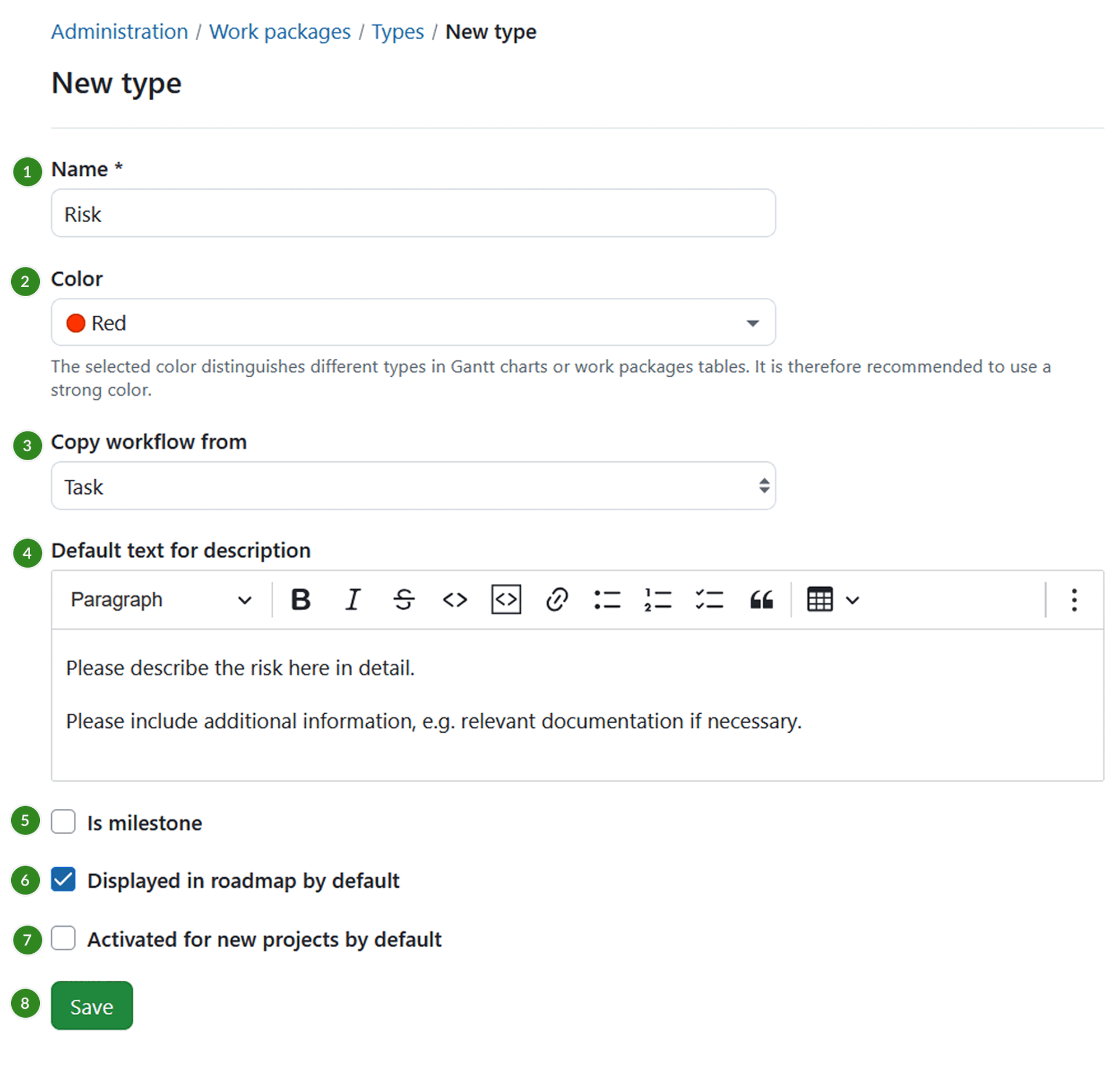This screenshot has height=1072, width=1120.
Task: Open the Types breadcrumb page
Action: coord(397,31)
